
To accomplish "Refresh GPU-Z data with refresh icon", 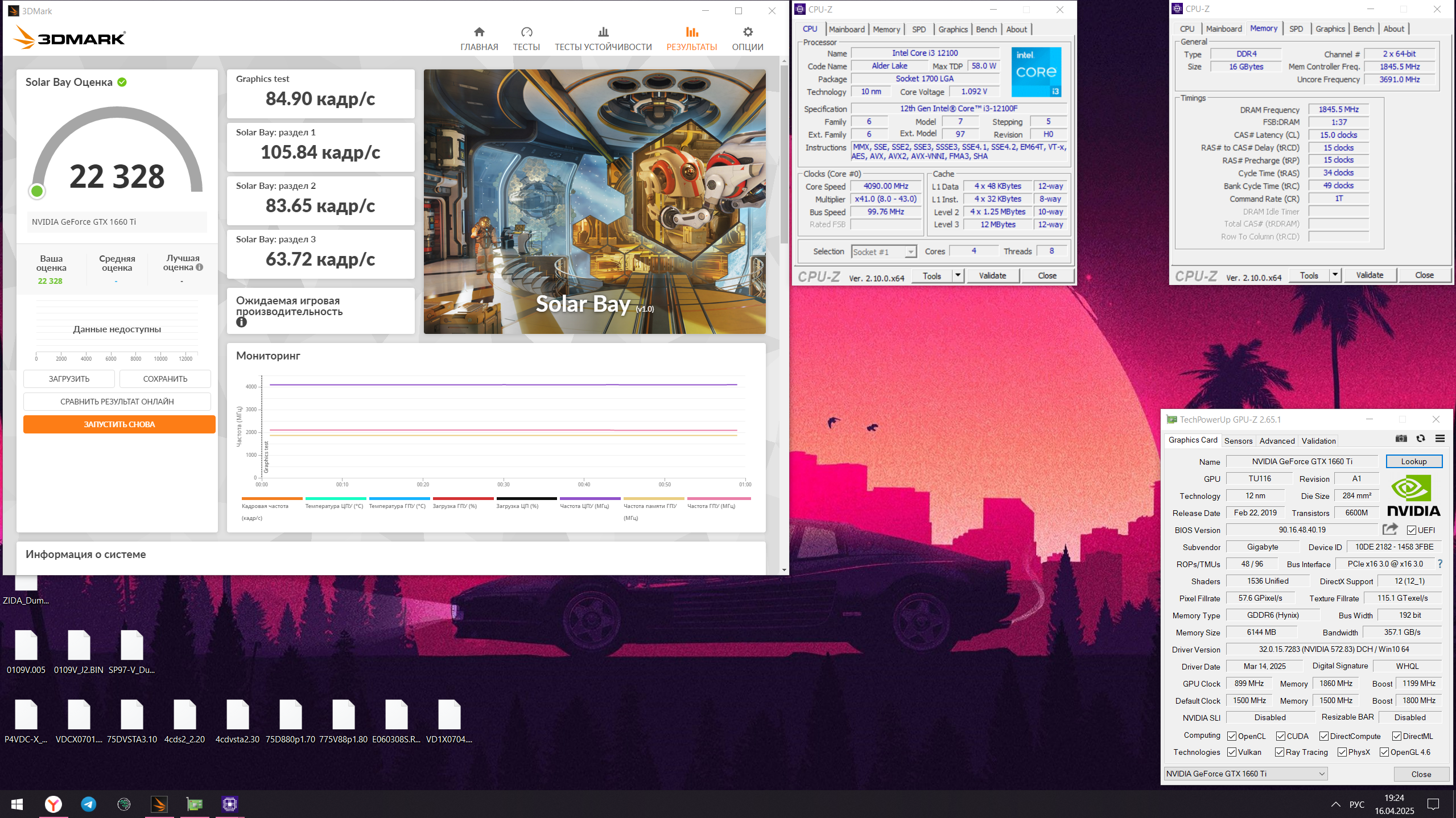I will coord(1421,439).
